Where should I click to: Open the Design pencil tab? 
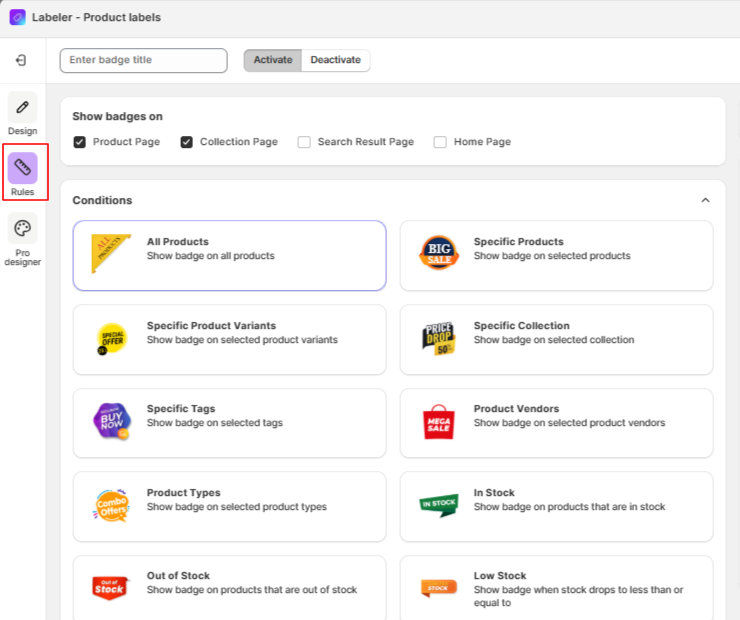tap(22, 107)
